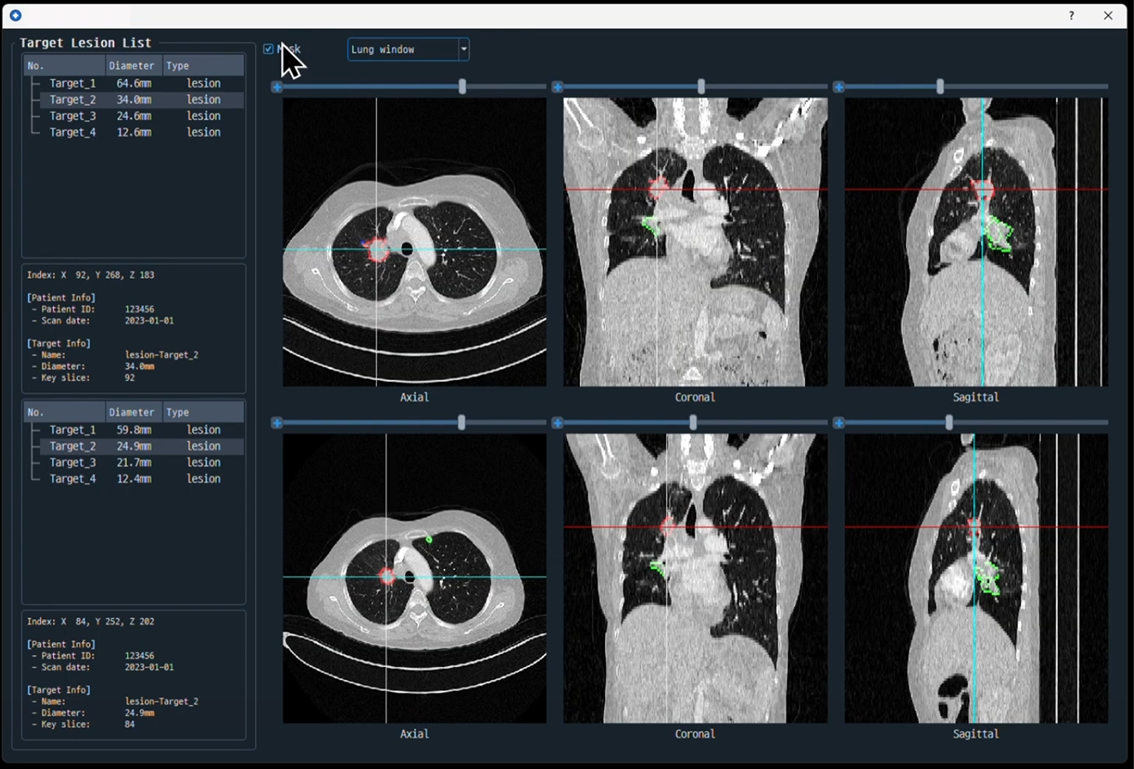Click plus icon above bottom Coronal view
The height and width of the screenshot is (769, 1134).
[558, 424]
